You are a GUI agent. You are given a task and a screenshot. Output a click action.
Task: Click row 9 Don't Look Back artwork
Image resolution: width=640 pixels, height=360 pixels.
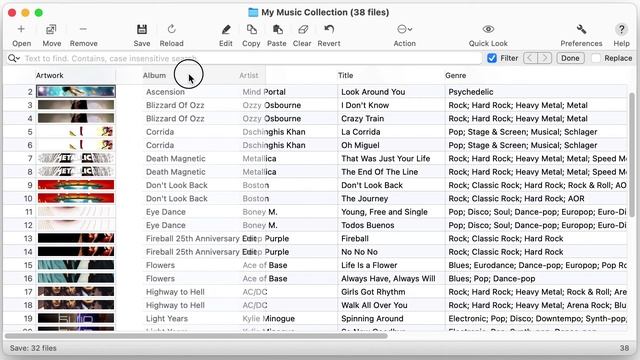click(76, 185)
